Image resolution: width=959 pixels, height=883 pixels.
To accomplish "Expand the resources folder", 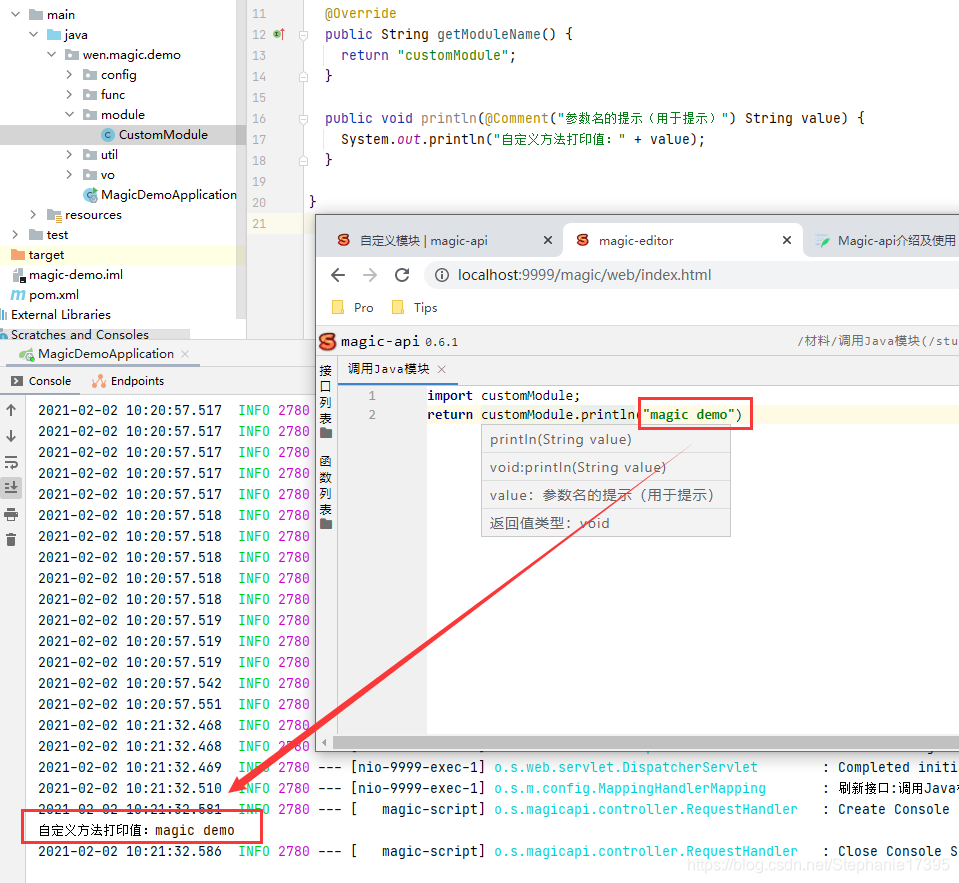I will 33,215.
